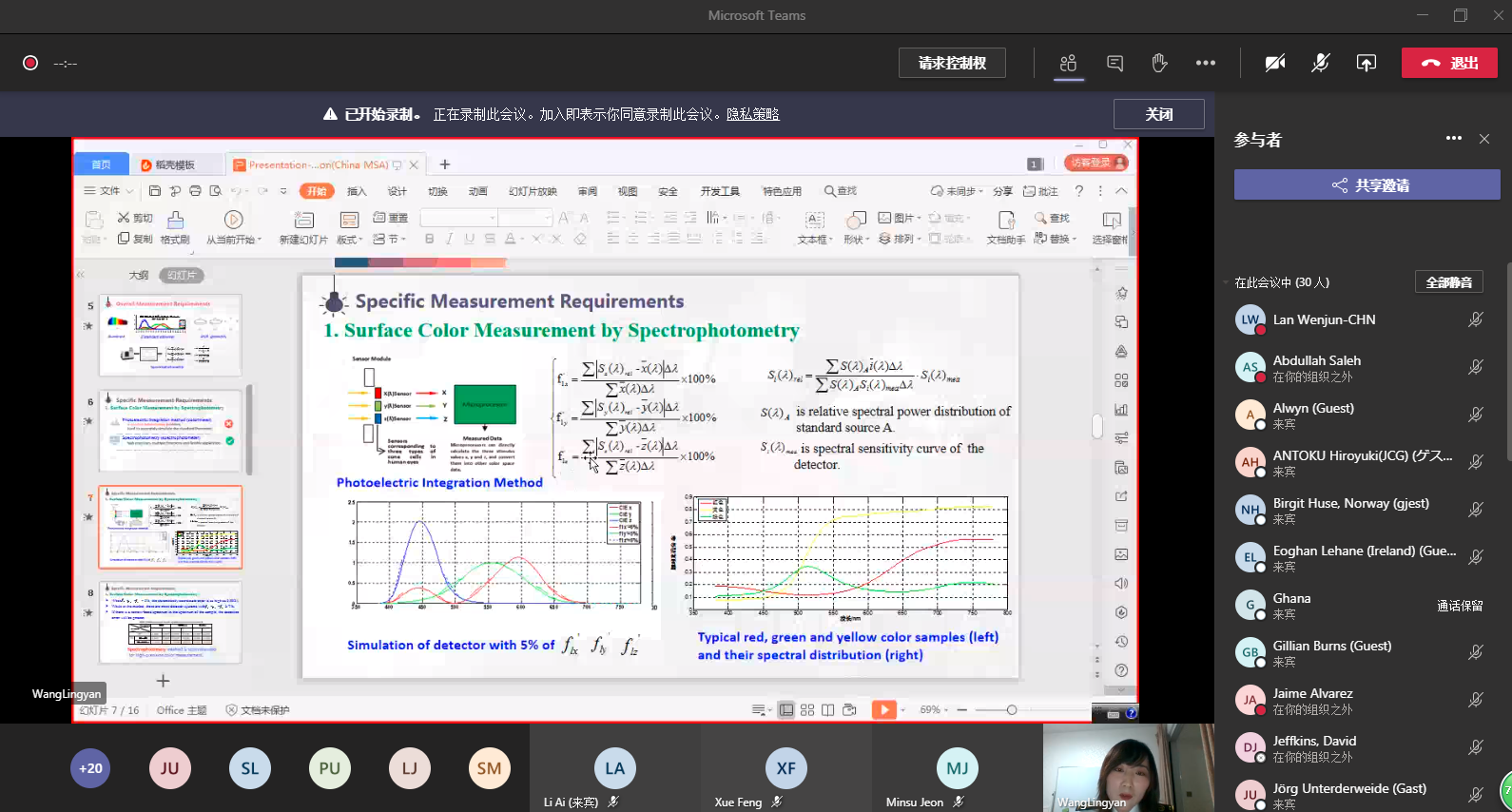
Task: Select participant Birgit Huse, Norway
Action: [1360, 510]
